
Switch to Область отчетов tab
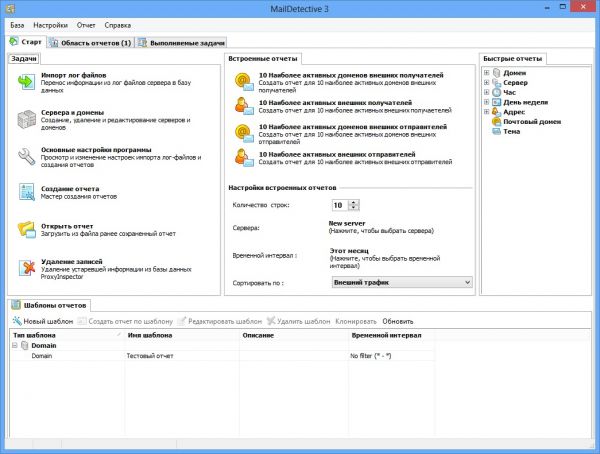[91, 43]
